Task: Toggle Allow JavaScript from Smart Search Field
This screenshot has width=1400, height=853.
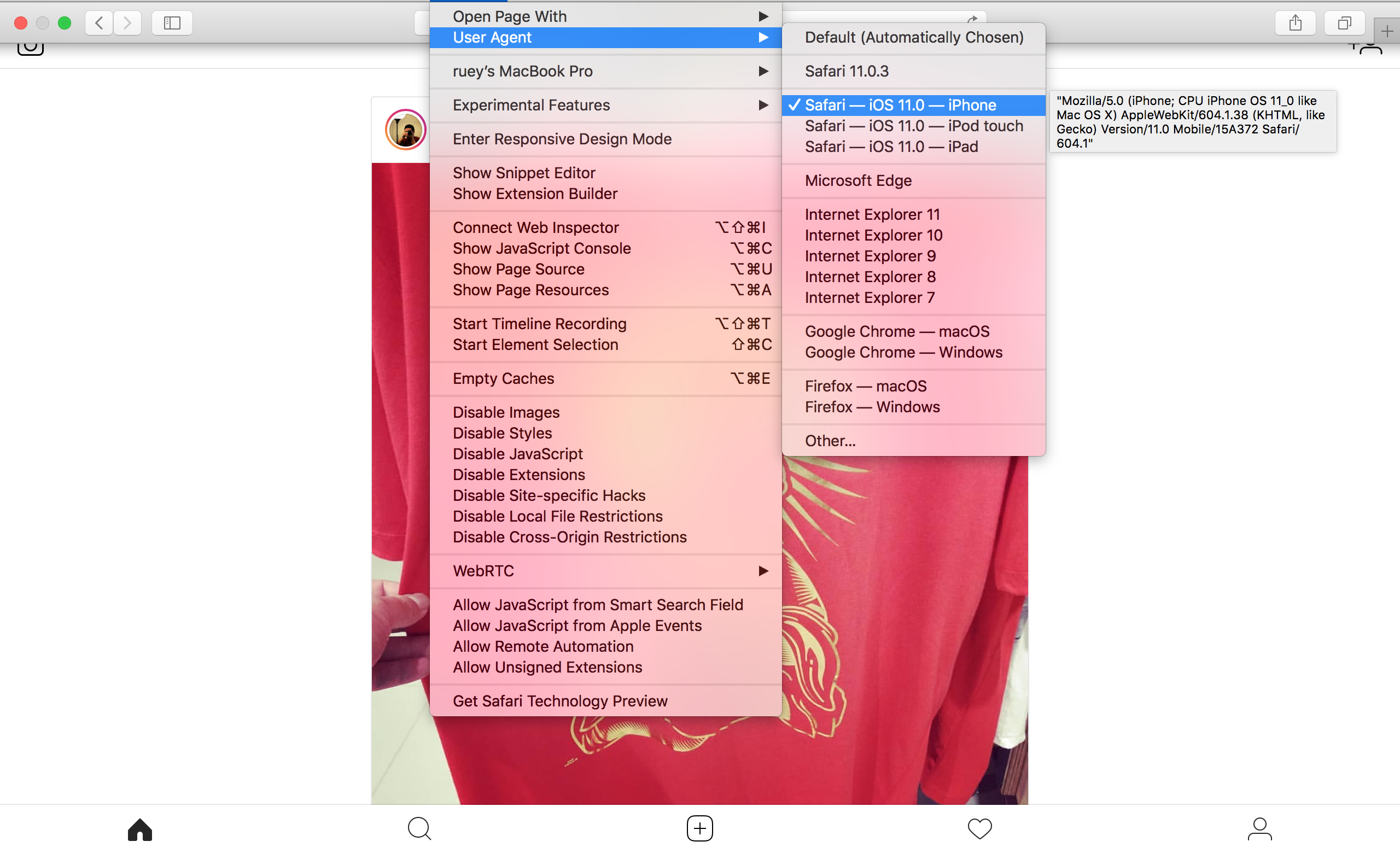Action: click(x=606, y=605)
